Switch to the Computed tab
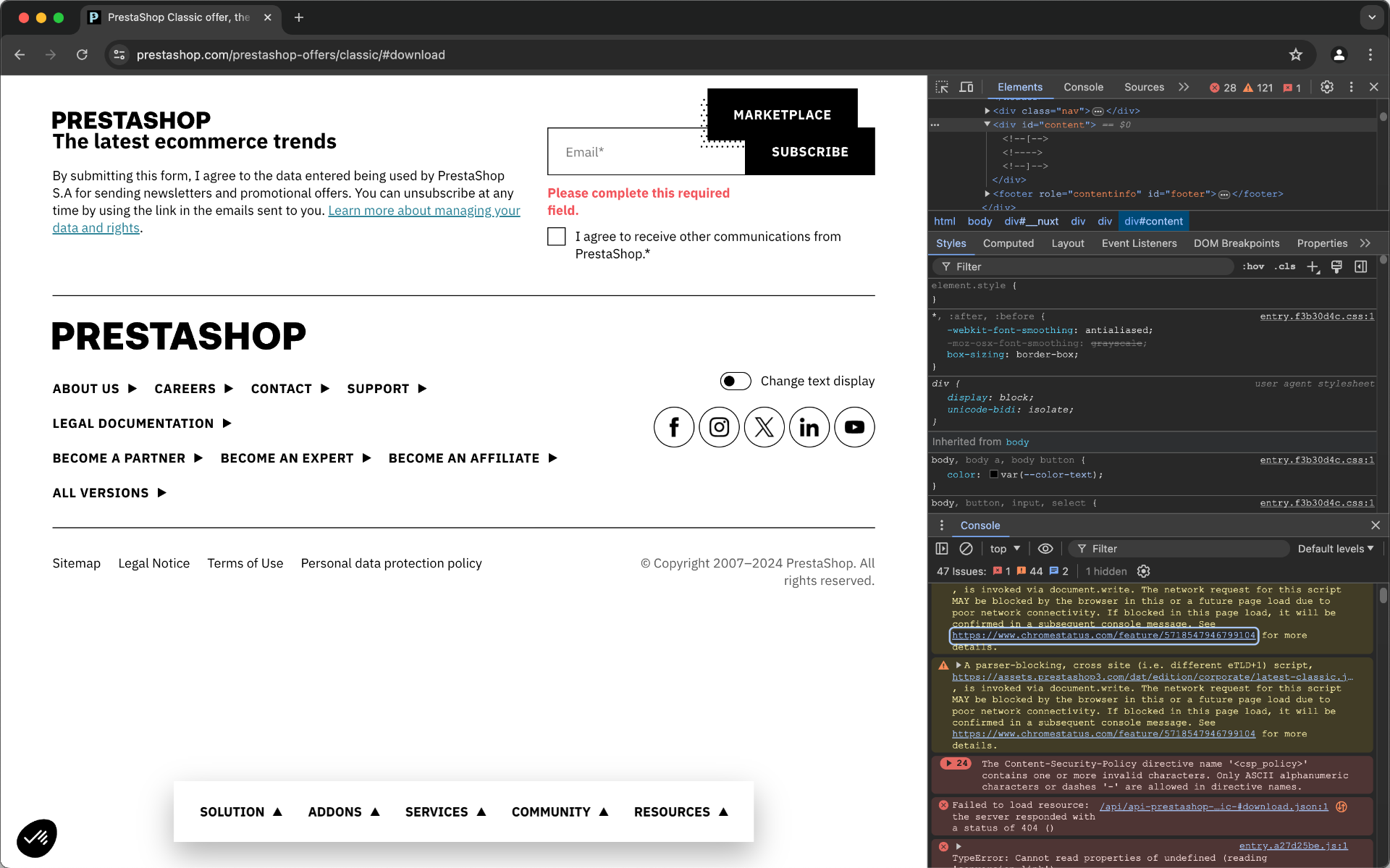The width and height of the screenshot is (1390, 868). click(x=1008, y=243)
